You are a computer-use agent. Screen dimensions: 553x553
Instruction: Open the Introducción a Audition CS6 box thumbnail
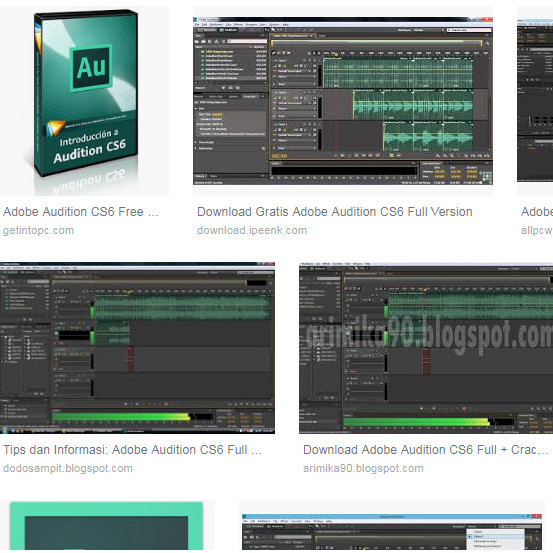pos(84,101)
